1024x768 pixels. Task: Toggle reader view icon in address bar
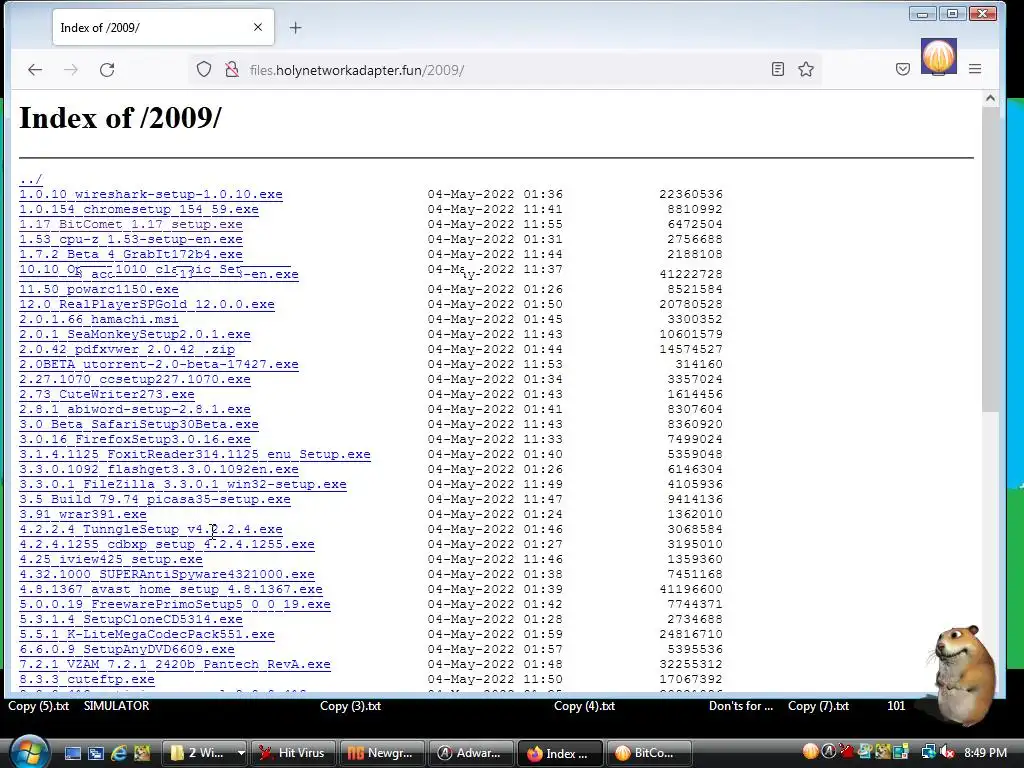(x=778, y=69)
